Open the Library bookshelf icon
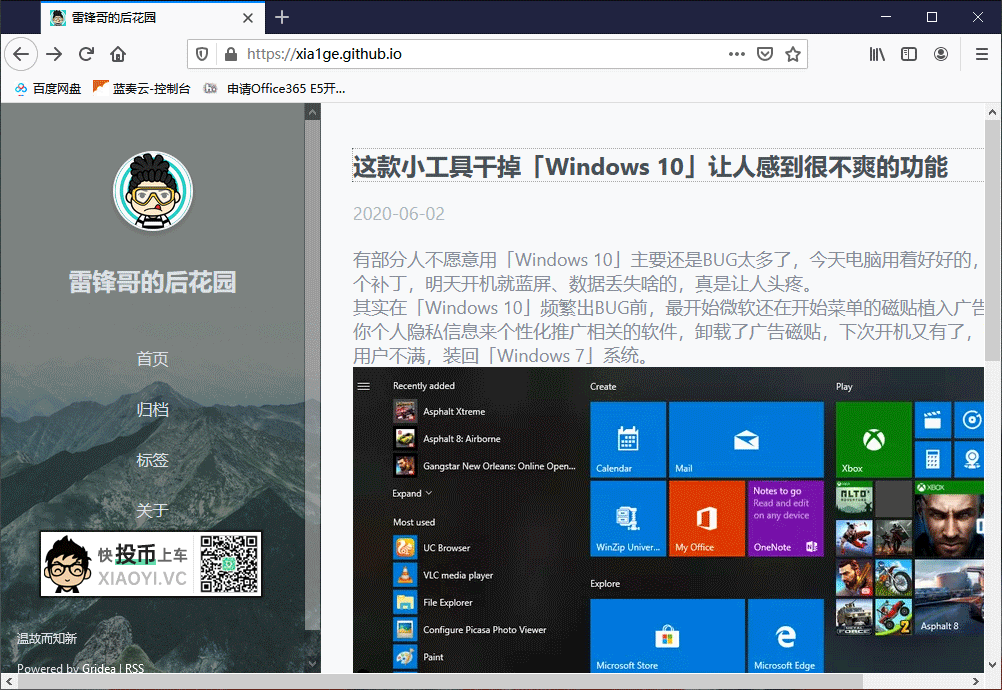This screenshot has width=1002, height=690. tap(877, 54)
